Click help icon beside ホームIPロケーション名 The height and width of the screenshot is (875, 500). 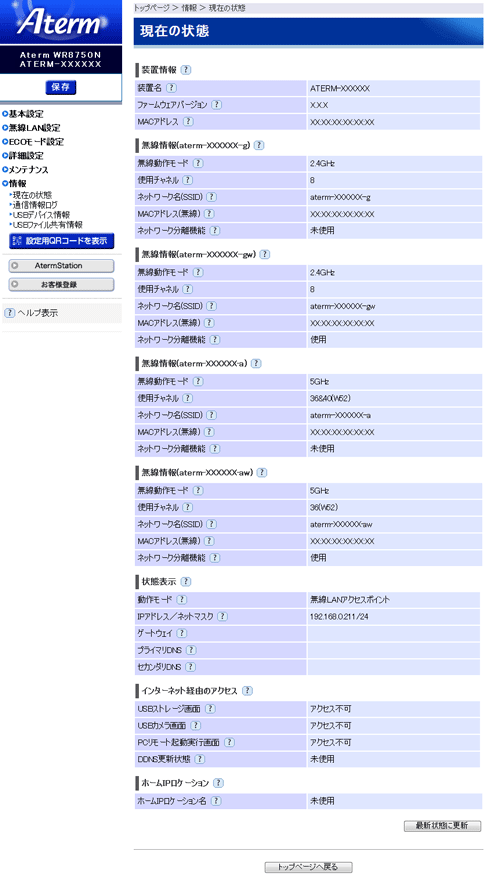tap(215, 801)
